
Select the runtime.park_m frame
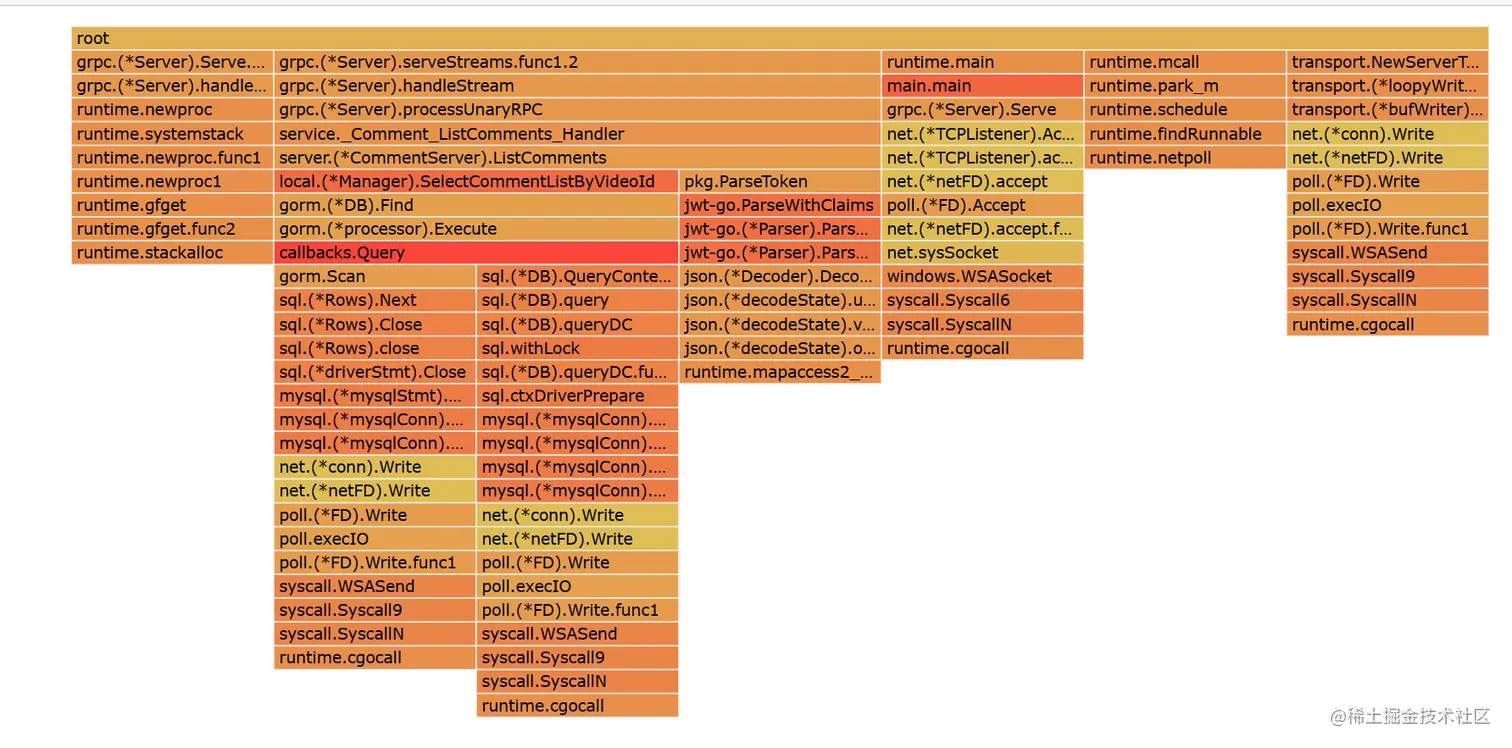(x=1185, y=86)
